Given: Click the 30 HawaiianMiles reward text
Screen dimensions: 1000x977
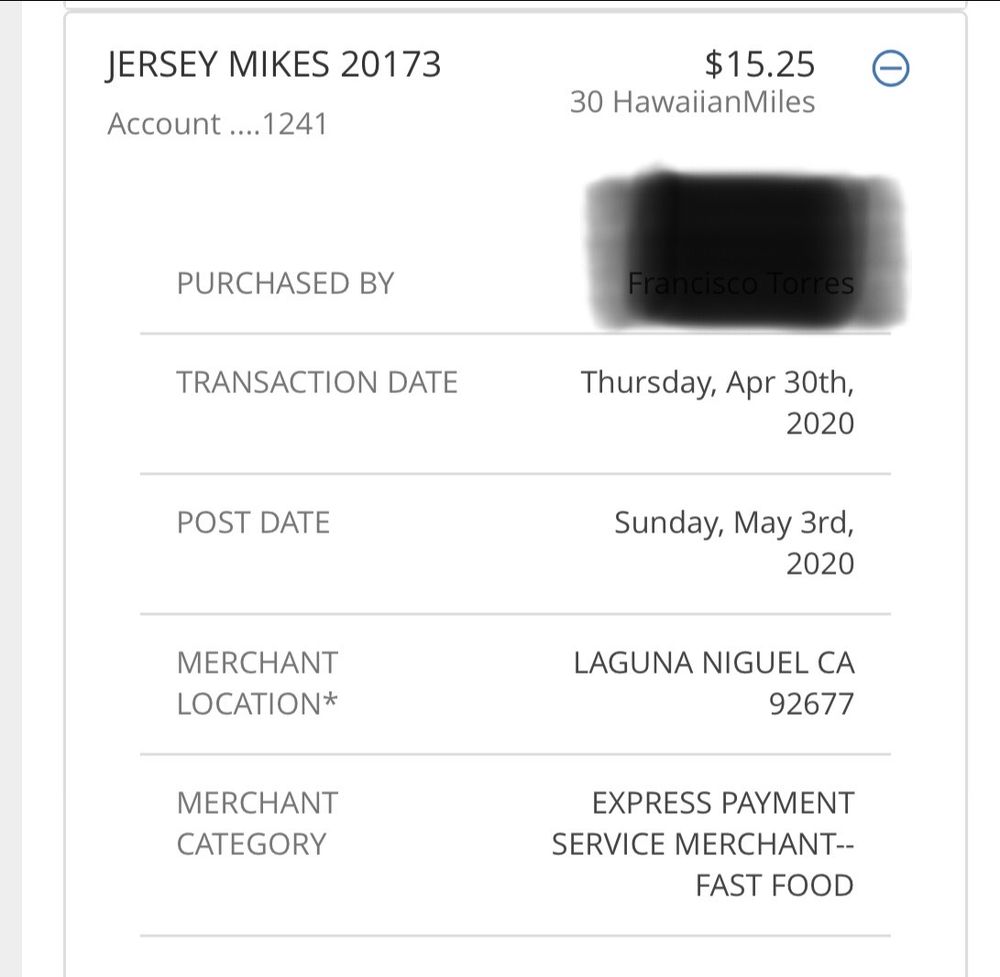Looking at the screenshot, I should point(692,102).
